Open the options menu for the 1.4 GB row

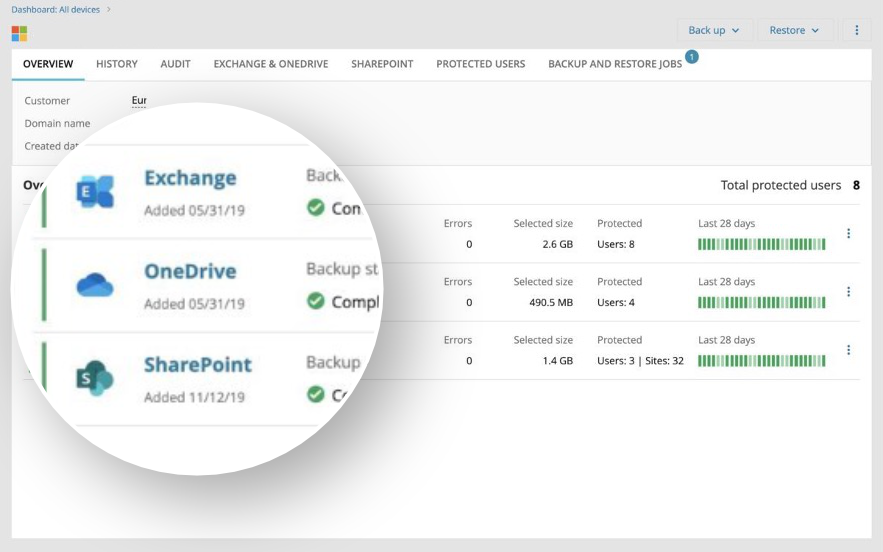click(849, 350)
